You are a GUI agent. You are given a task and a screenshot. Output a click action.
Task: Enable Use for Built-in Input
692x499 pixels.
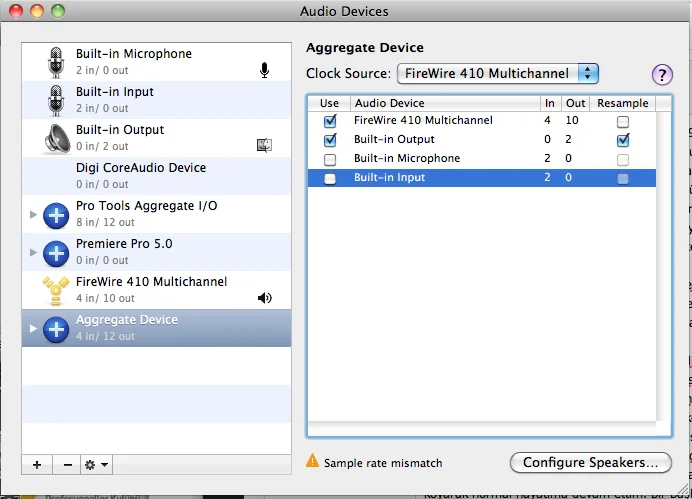tap(330, 178)
